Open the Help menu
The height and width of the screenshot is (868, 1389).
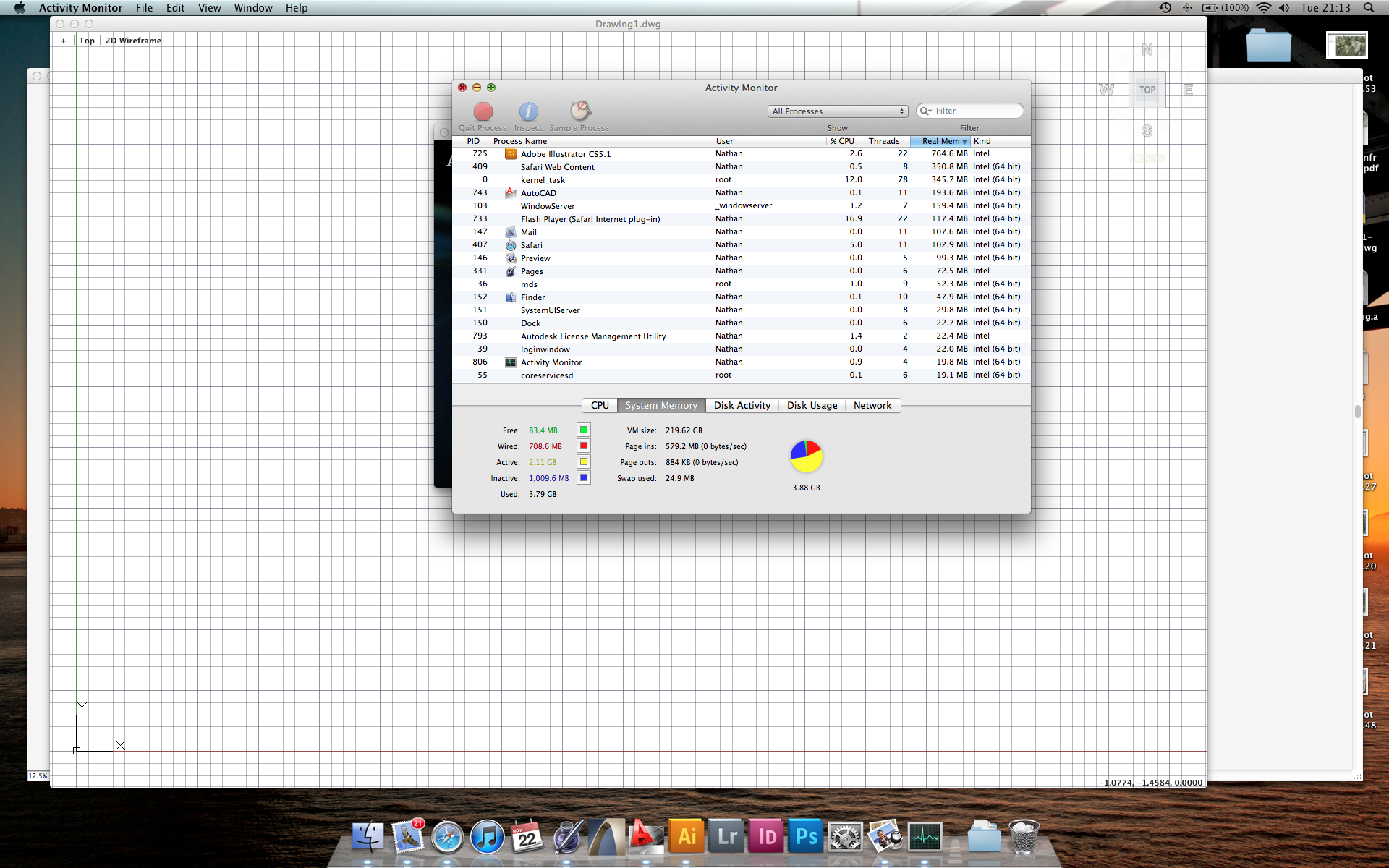tap(297, 8)
